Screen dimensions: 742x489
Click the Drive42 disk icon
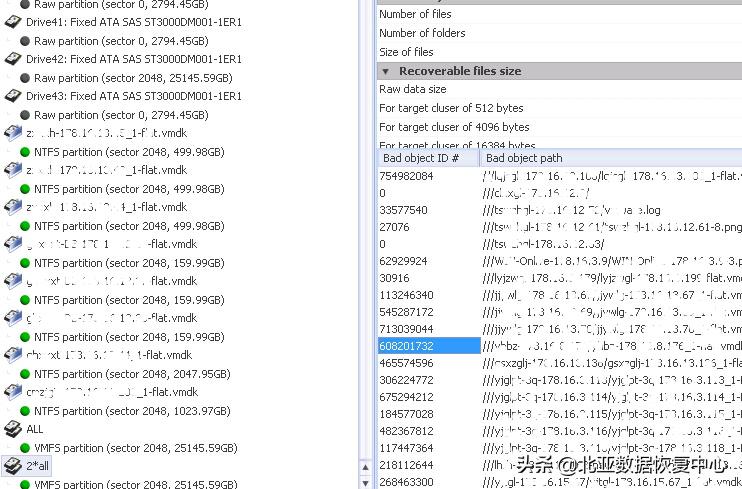(13, 59)
